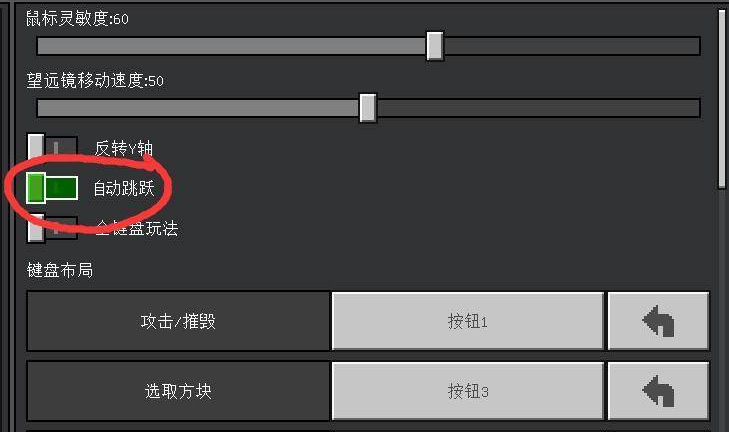The width and height of the screenshot is (729, 432).
Task: Click unfilled dark part of 望远镜移动速度 track
Action: pyautogui.click(x=538, y=108)
